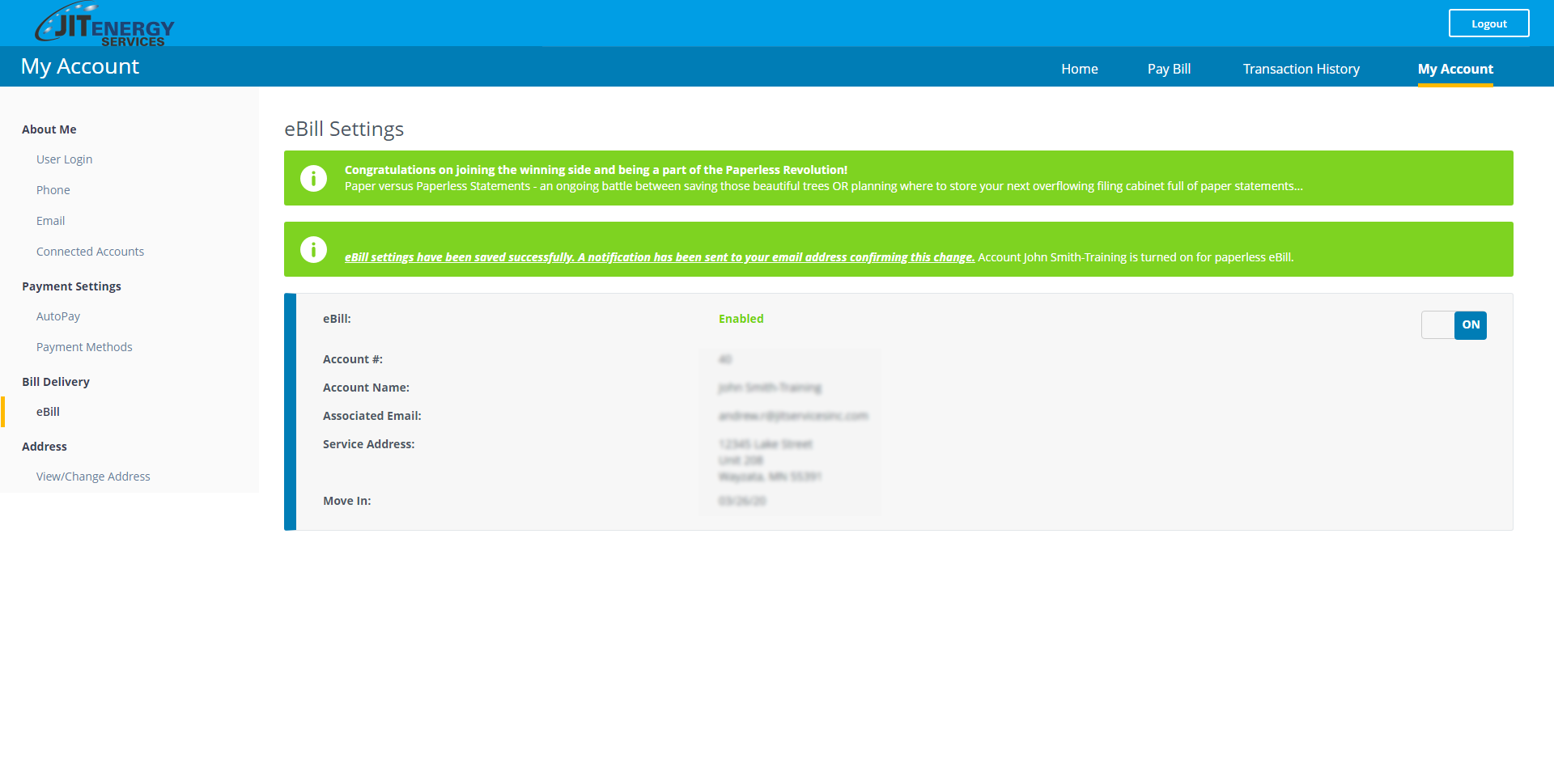Open the Phone settings link

pos(53,190)
